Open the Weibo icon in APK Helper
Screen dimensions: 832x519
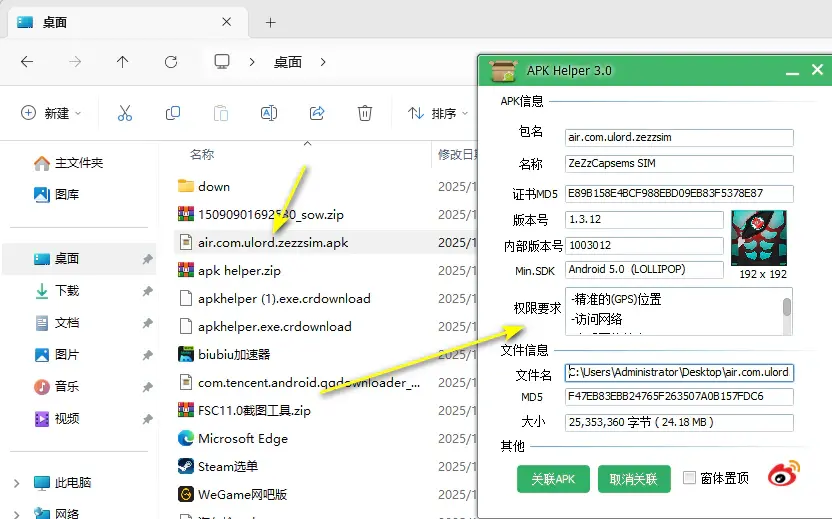[784, 473]
